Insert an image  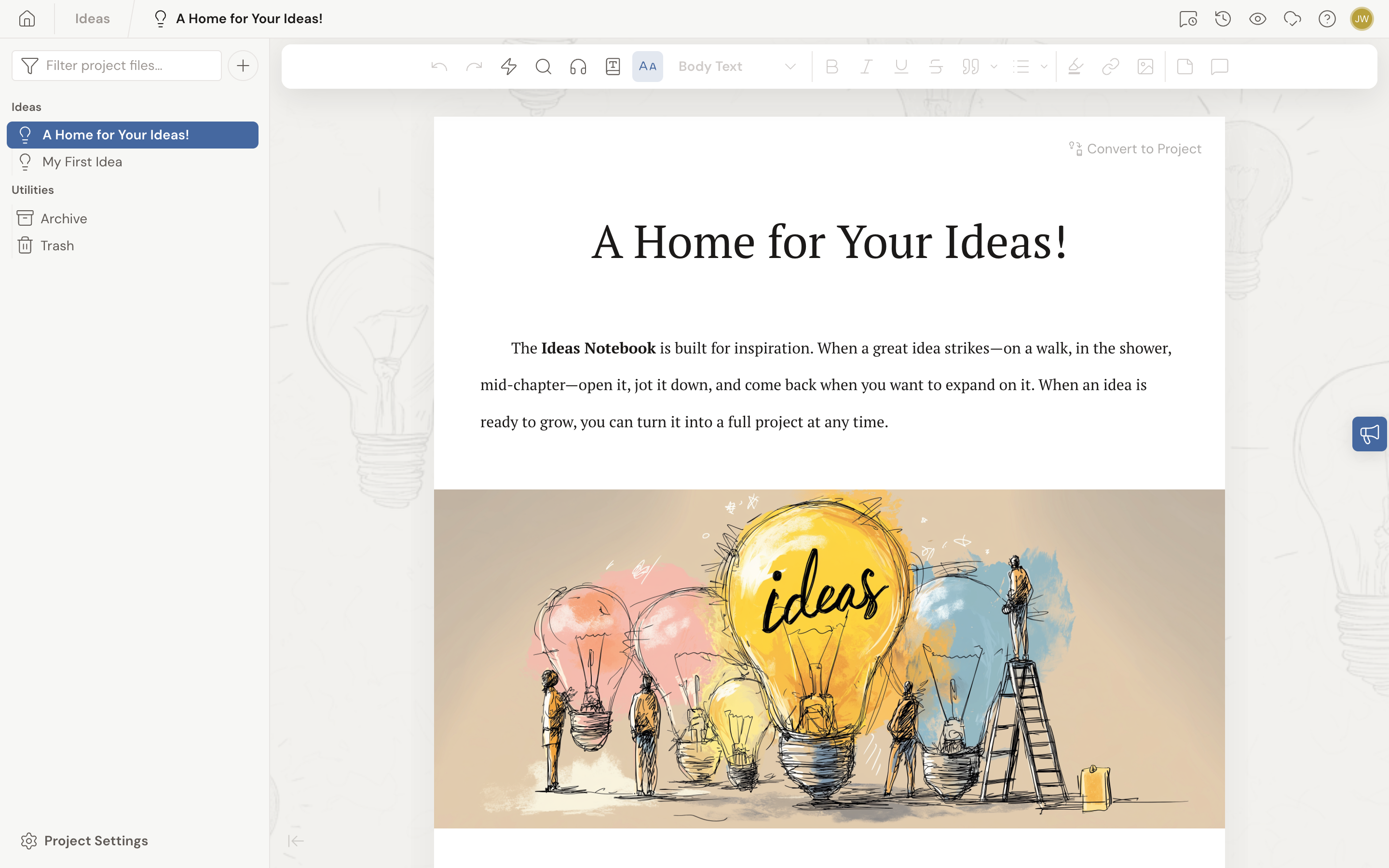[1145, 67]
